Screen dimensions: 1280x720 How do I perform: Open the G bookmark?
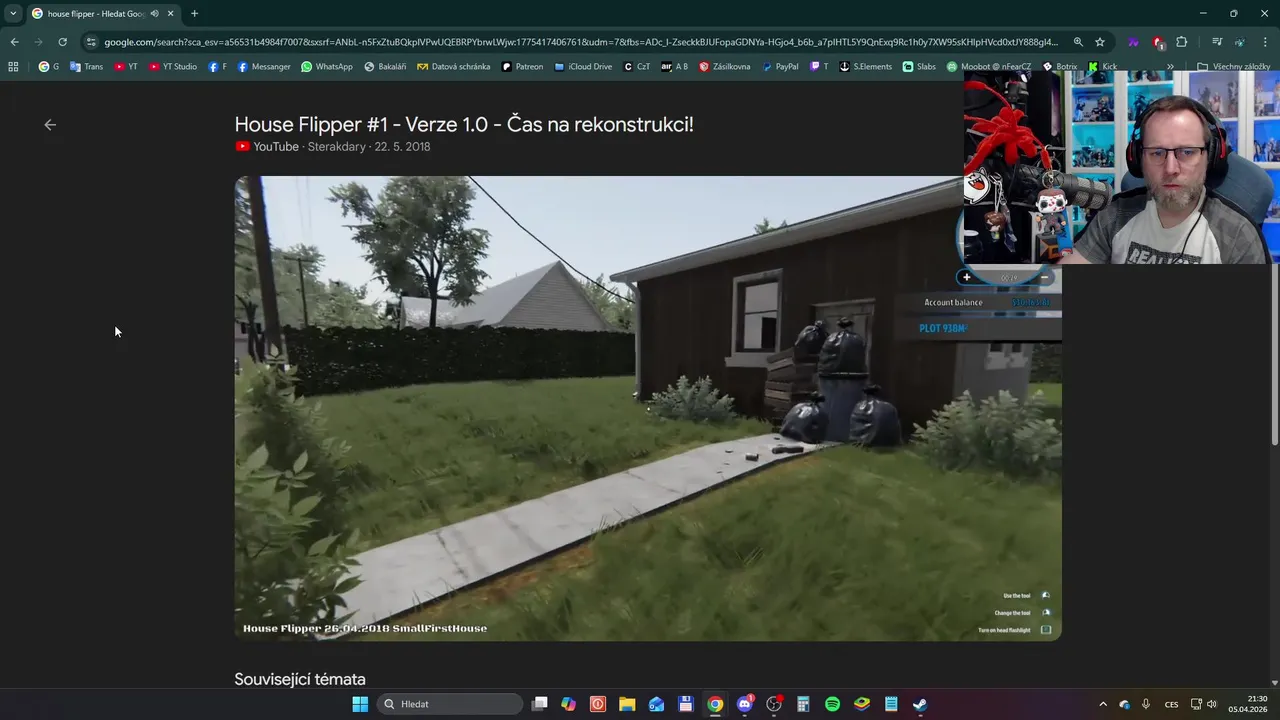(48, 67)
